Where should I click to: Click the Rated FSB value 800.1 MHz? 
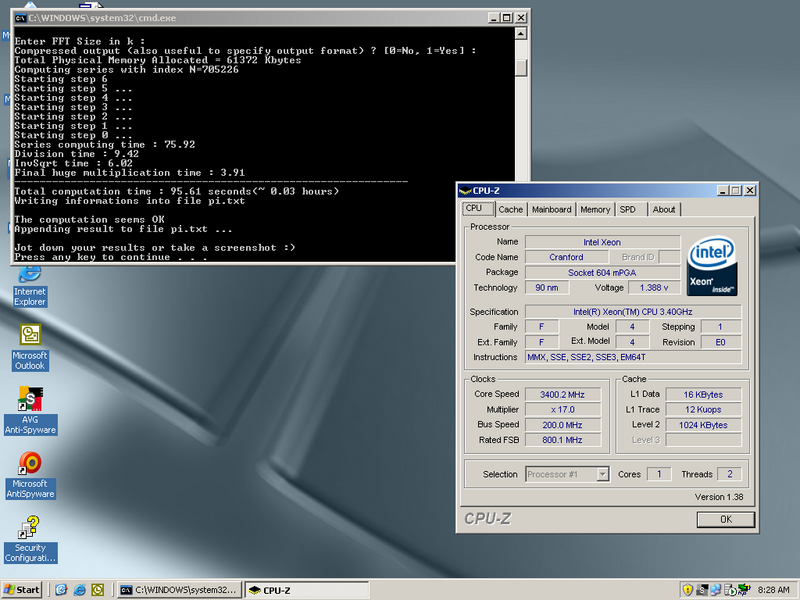[563, 440]
